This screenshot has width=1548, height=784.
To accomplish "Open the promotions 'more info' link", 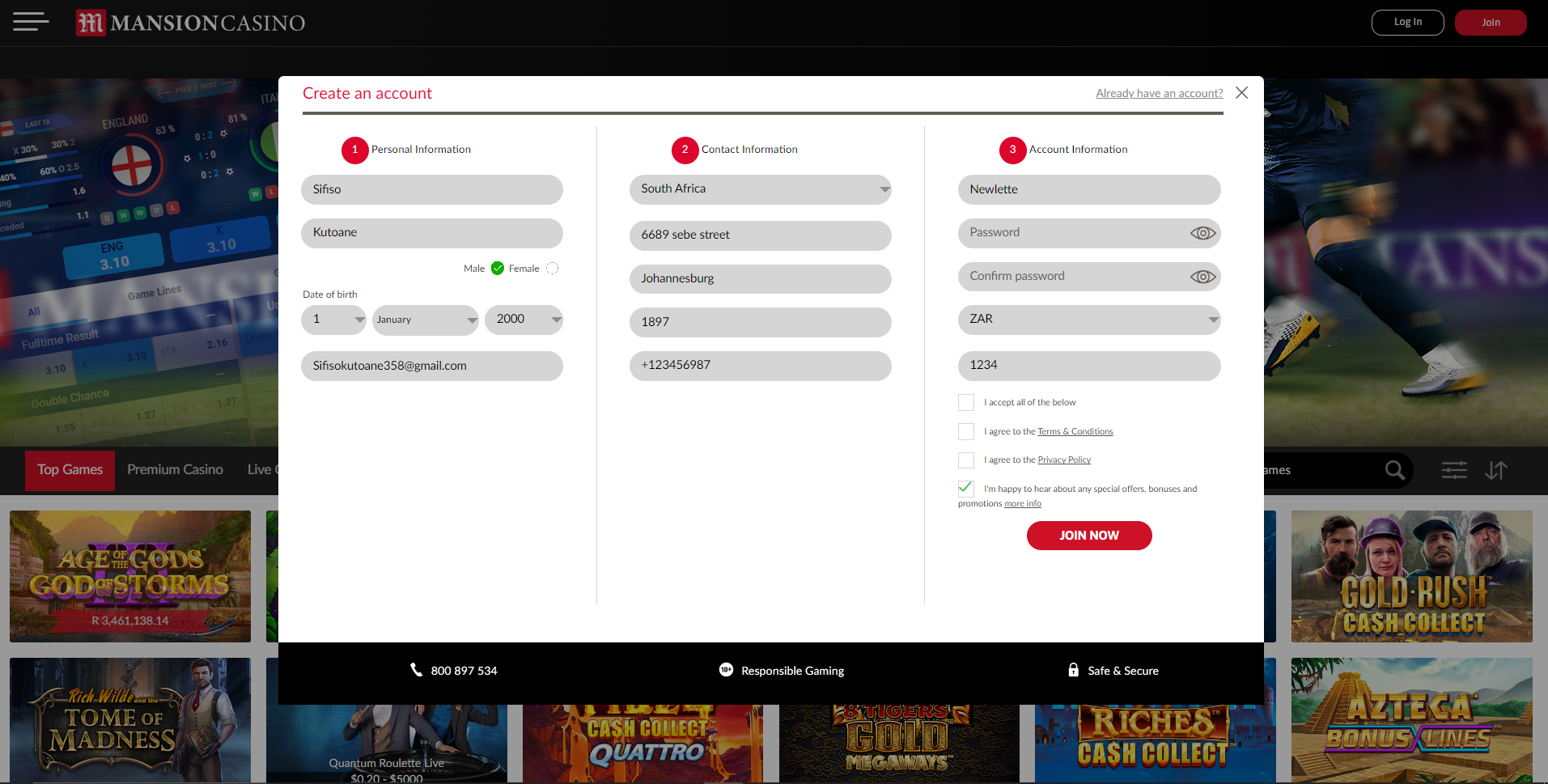I will click(1023, 503).
